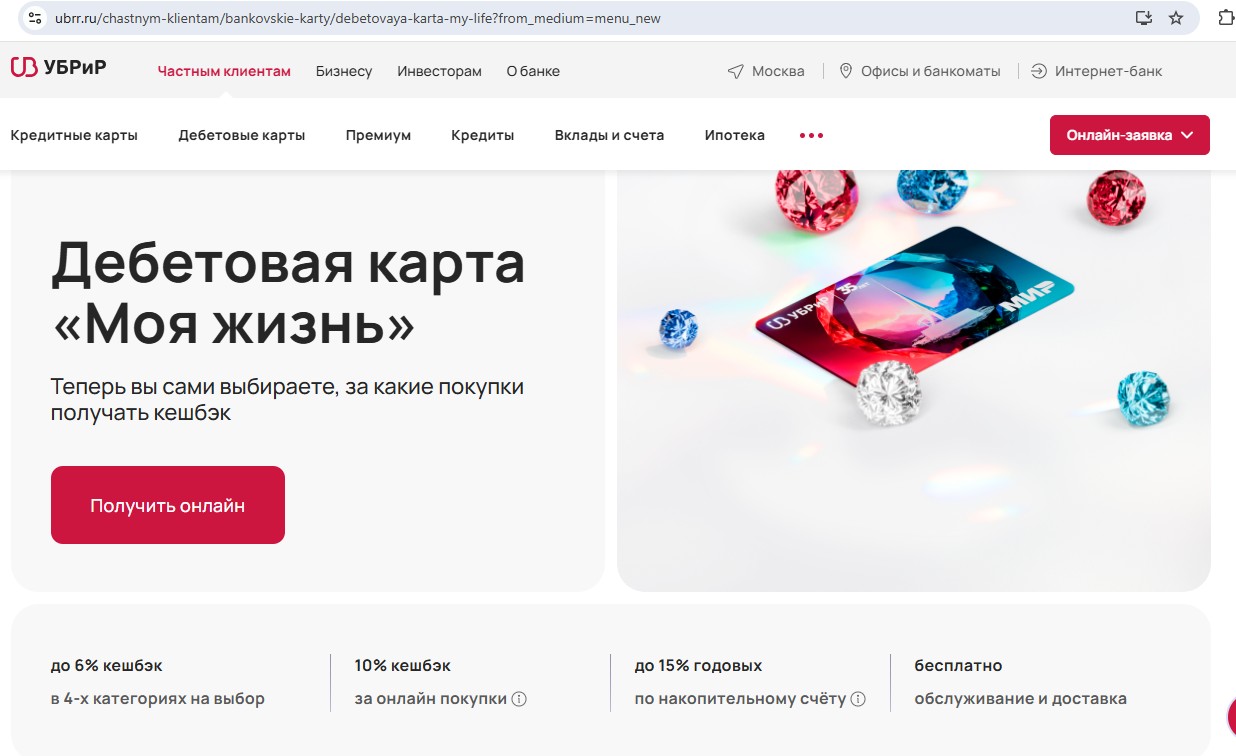
Task: Open Дебетовые карты menu
Action: coord(242,135)
